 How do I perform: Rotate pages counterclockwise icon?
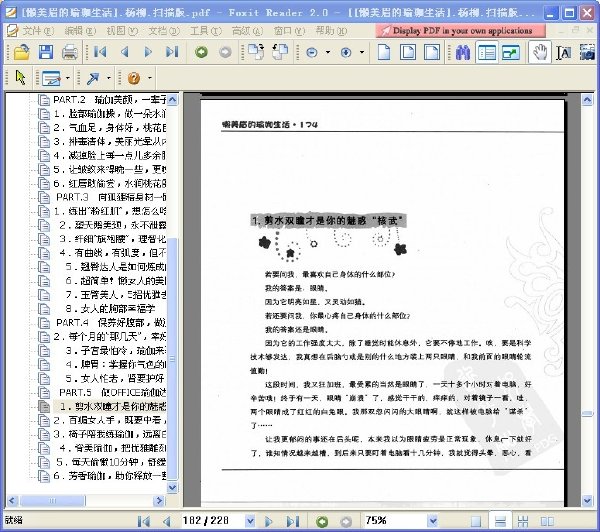point(280,52)
